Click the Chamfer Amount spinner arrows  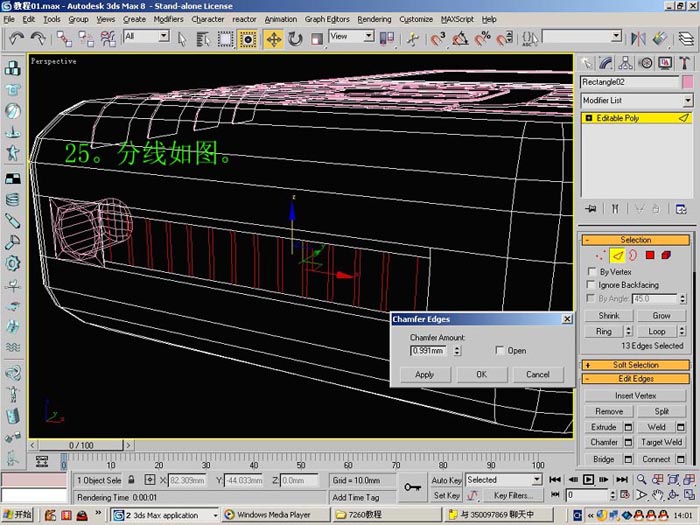(x=457, y=350)
